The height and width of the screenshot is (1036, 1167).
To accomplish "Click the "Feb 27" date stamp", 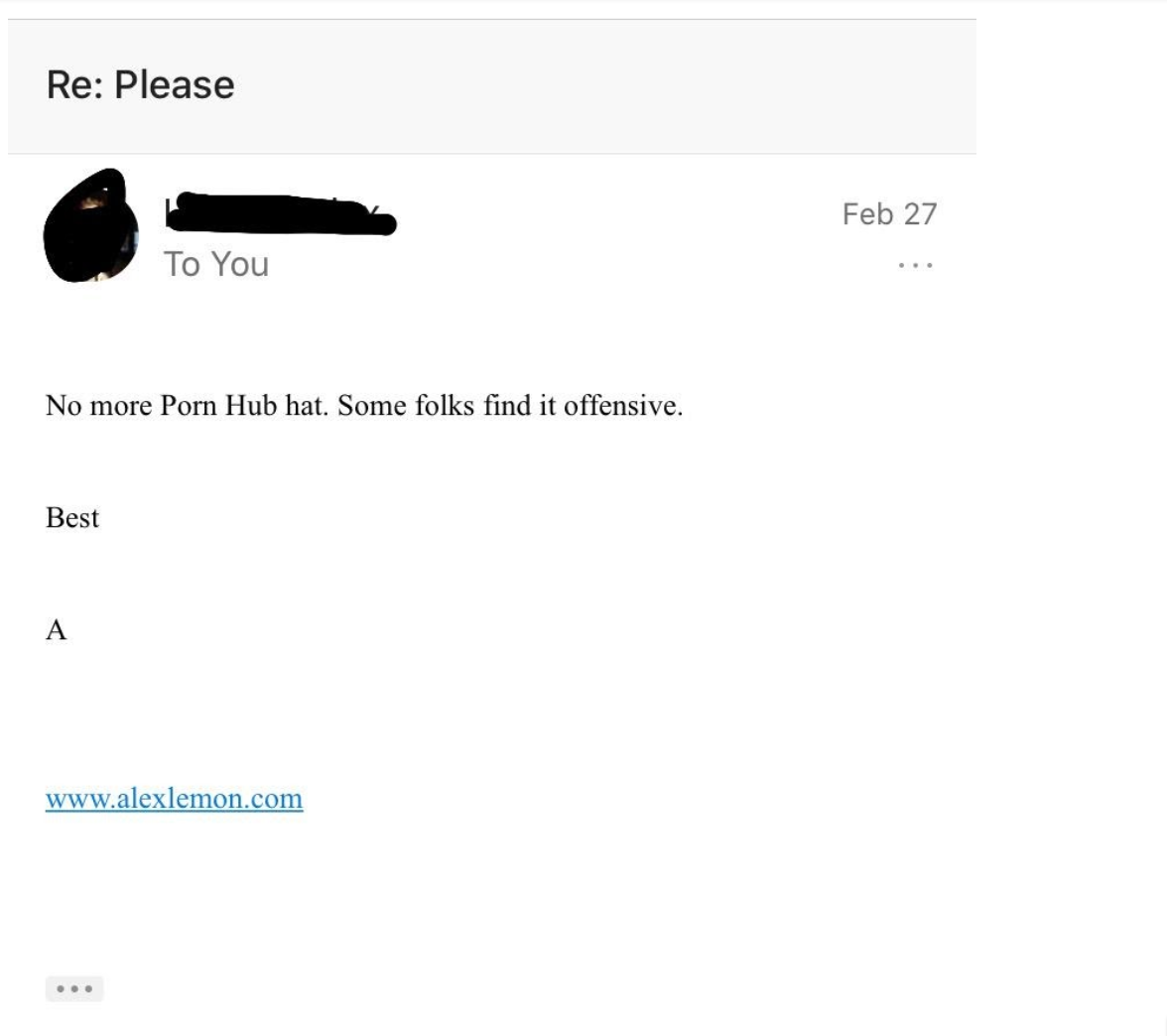I will (888, 213).
